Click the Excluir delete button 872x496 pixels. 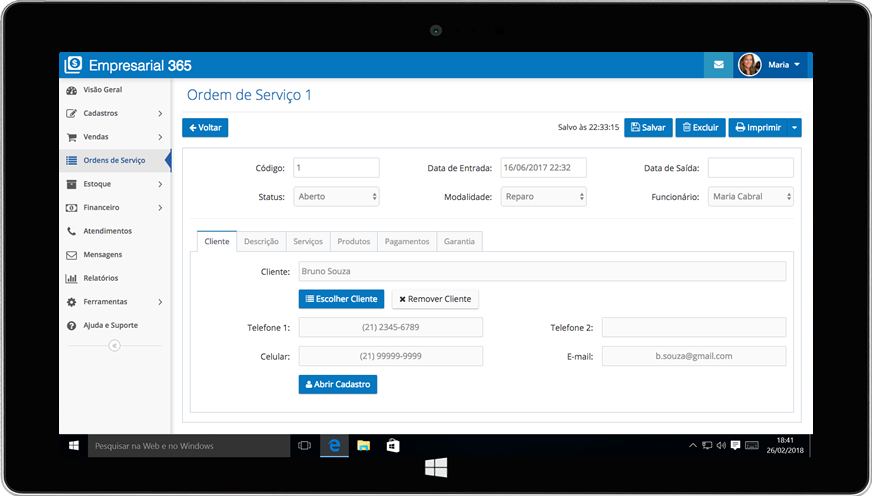coord(700,127)
